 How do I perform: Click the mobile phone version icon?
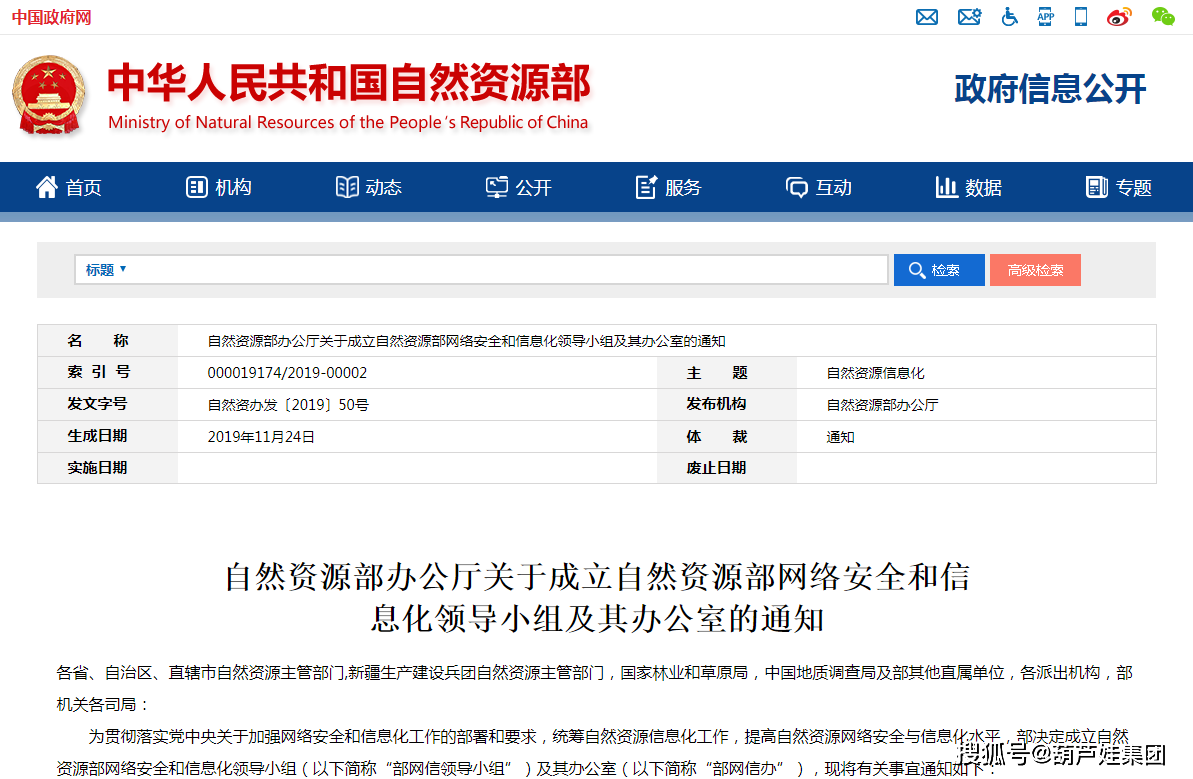point(1081,17)
